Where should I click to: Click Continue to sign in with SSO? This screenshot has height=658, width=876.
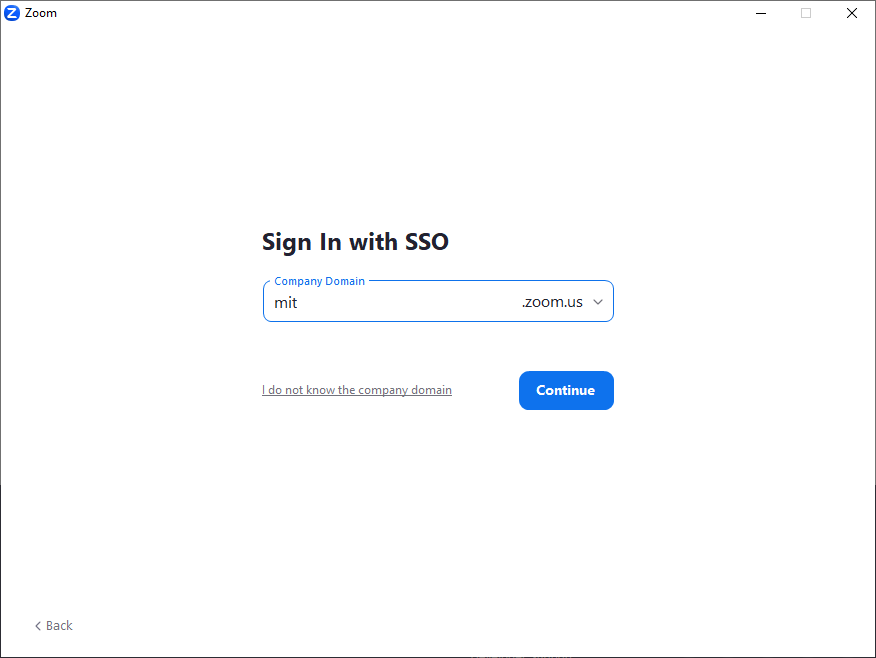(x=566, y=390)
